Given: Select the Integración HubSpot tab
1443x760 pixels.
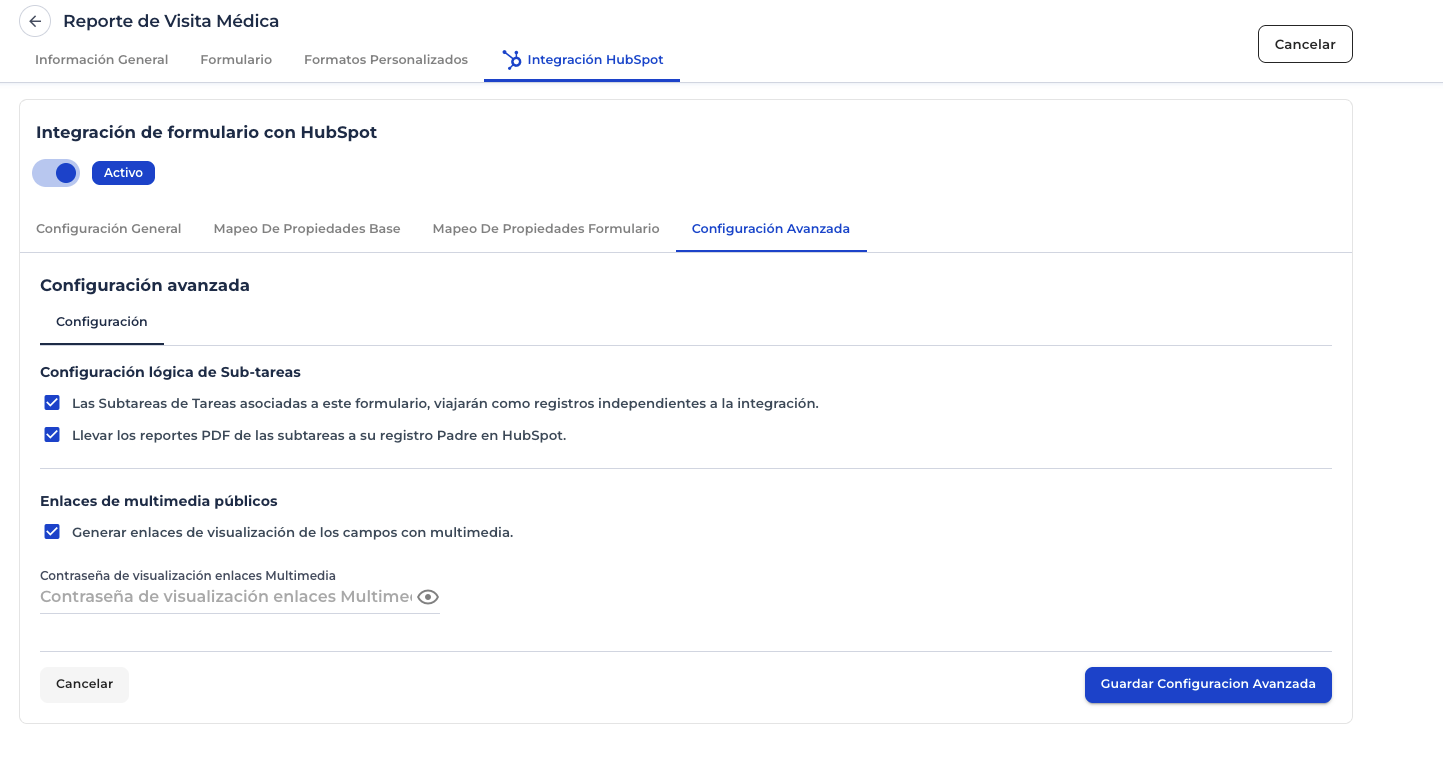Looking at the screenshot, I should click(595, 60).
